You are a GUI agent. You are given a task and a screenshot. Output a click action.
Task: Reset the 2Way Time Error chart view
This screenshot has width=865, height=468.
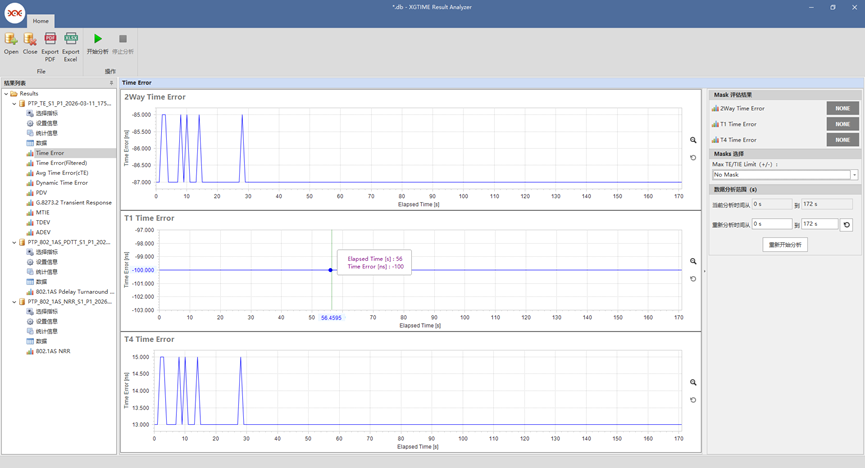693,158
